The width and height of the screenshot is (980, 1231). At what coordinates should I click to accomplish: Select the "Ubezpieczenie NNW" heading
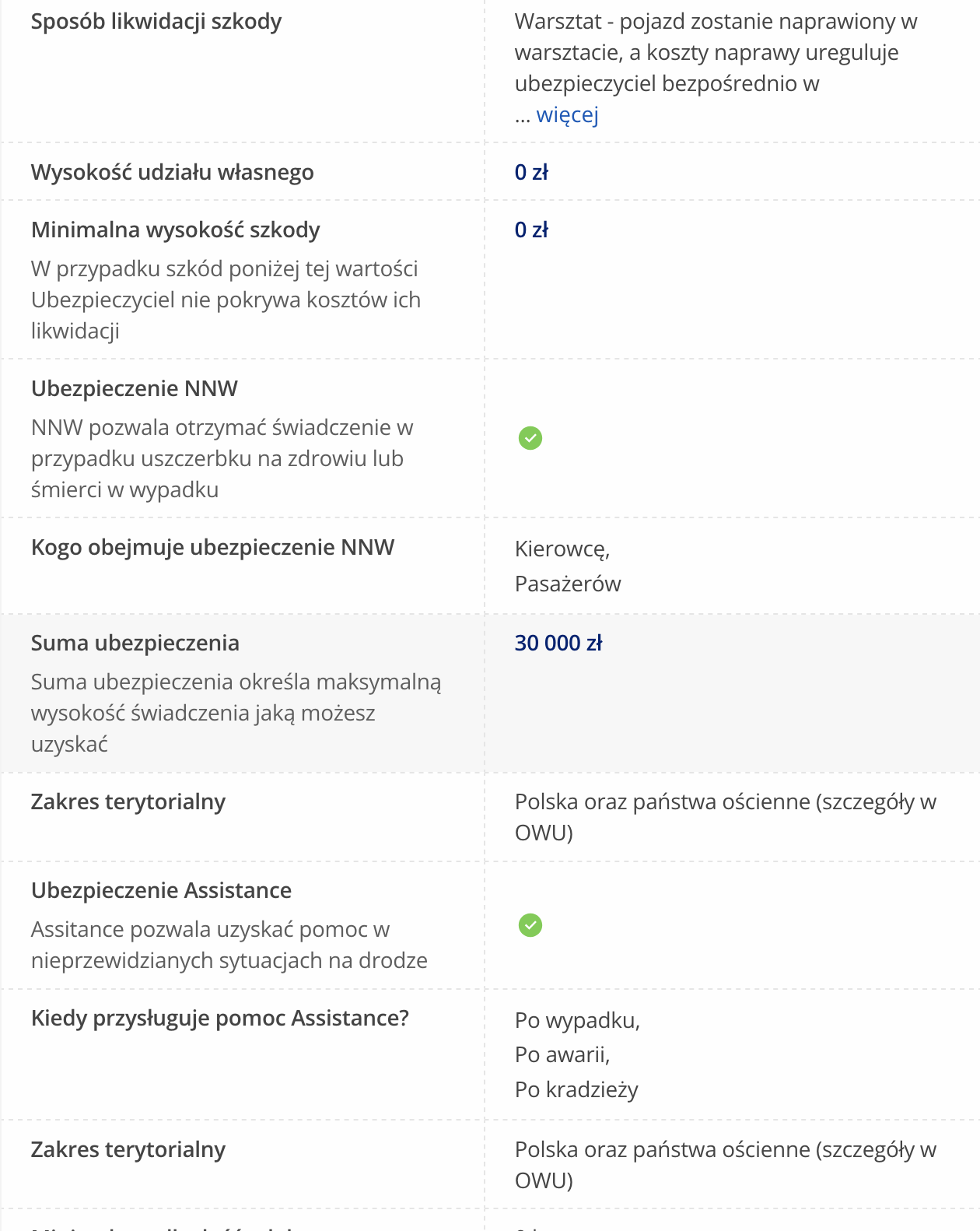[134, 388]
